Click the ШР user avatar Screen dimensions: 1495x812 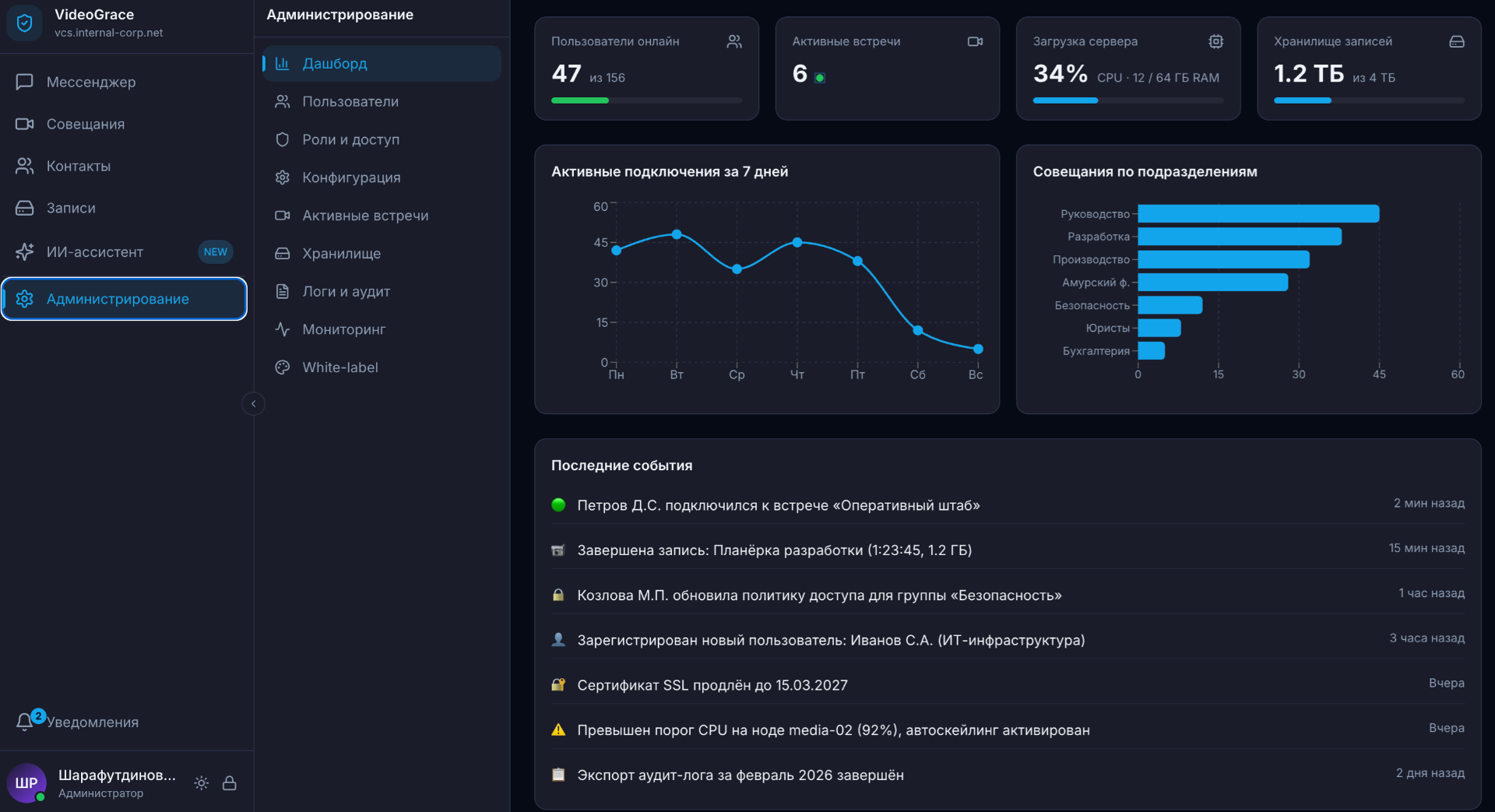tap(26, 782)
